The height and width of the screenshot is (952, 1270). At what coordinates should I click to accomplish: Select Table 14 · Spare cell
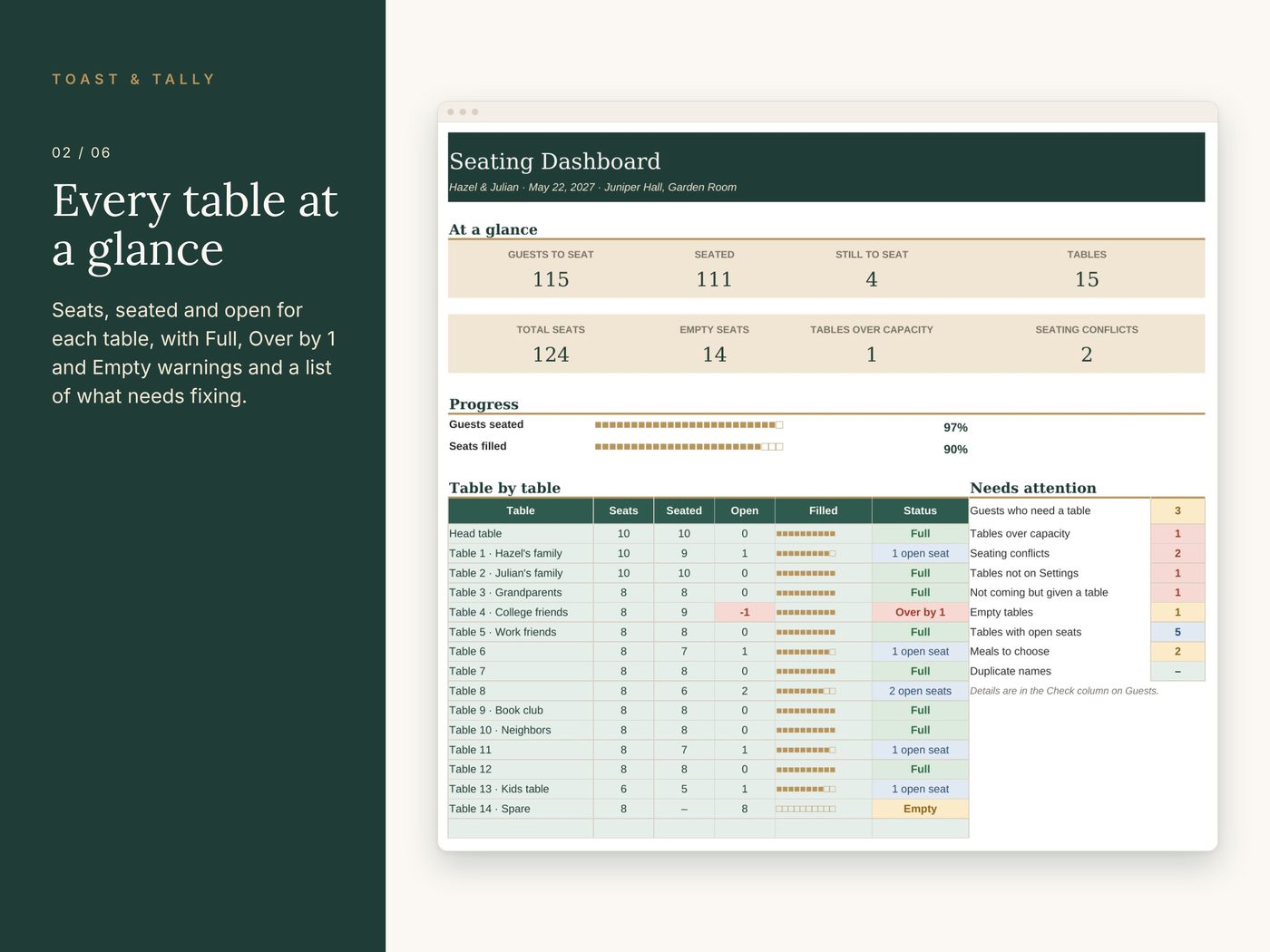click(x=521, y=809)
